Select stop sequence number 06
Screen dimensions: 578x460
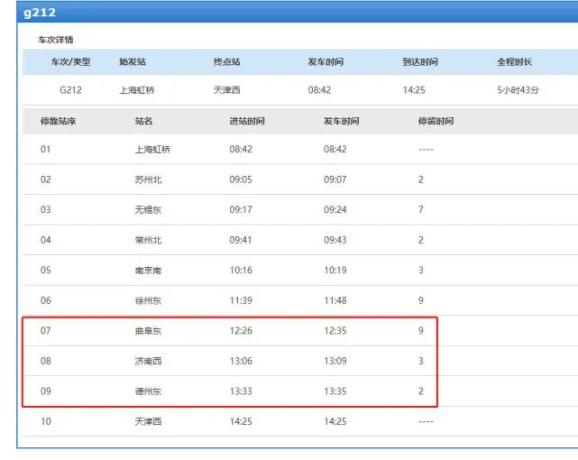click(45, 300)
